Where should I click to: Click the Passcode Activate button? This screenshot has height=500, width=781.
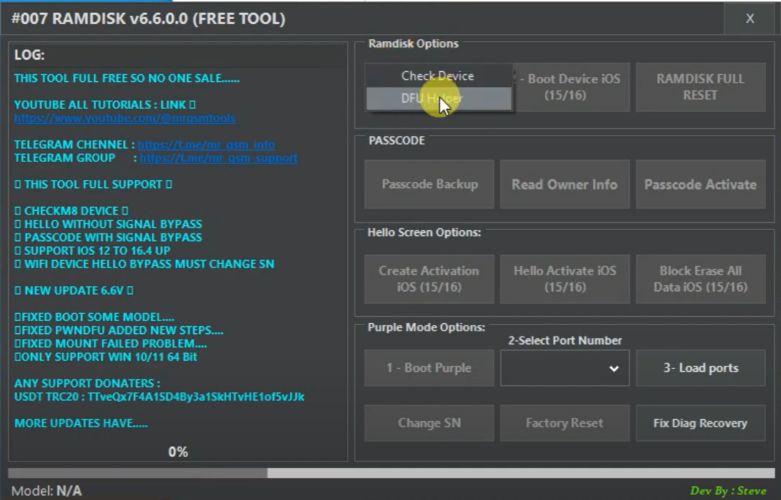[x=700, y=184]
